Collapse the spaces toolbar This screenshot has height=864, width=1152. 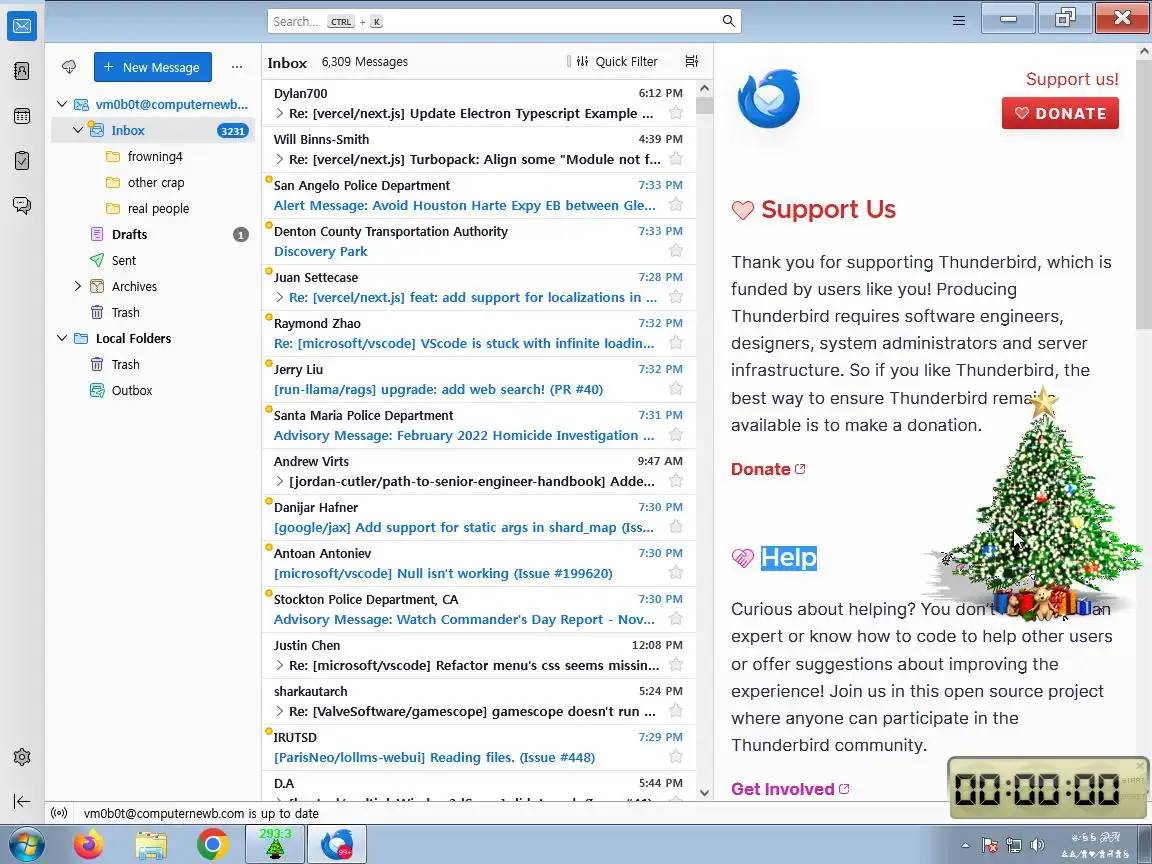point(22,802)
